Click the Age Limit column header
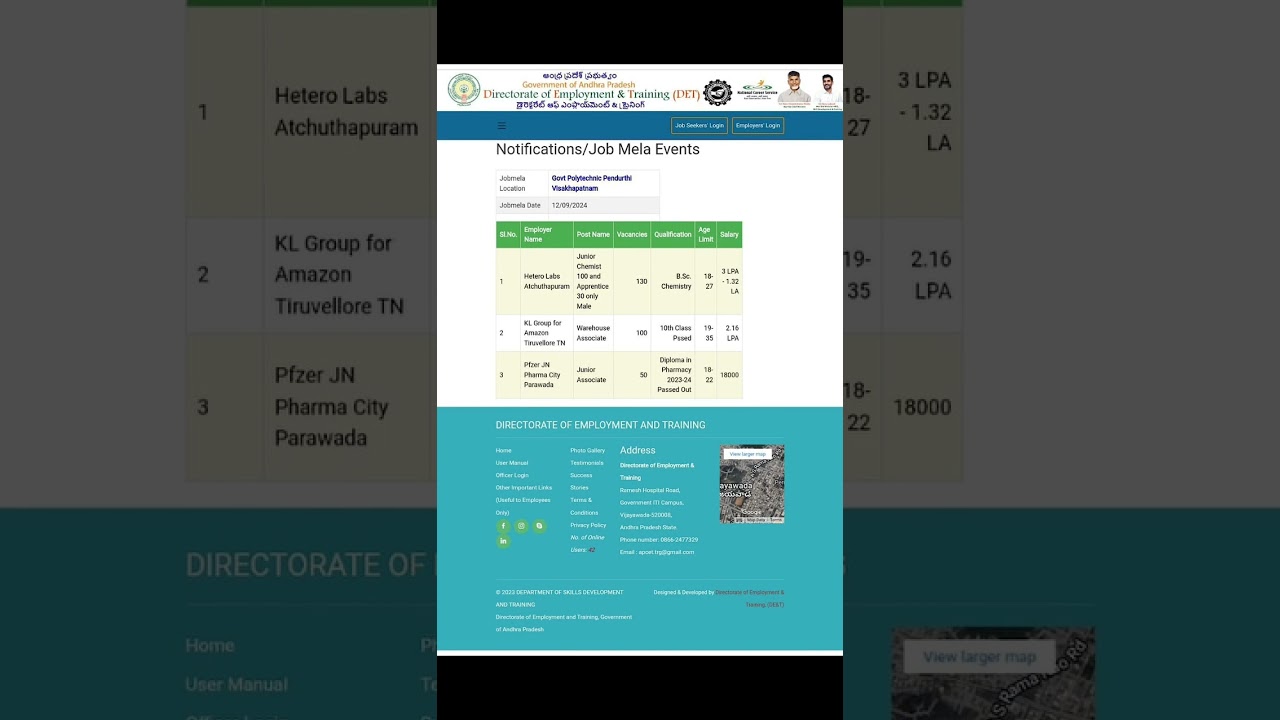Screen dimensions: 1280x720 pyautogui.click(x=706, y=235)
